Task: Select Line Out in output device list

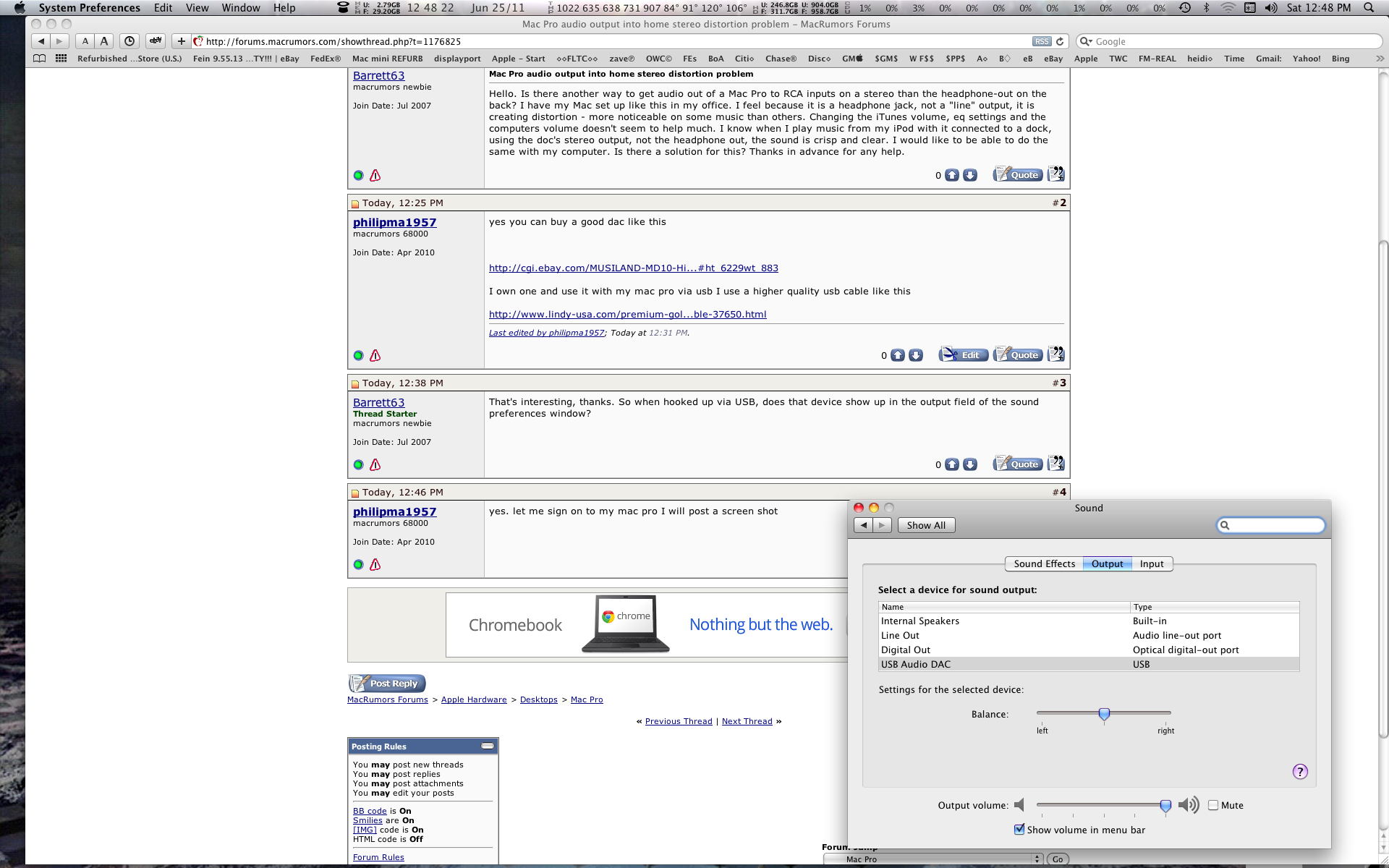Action: (900, 636)
